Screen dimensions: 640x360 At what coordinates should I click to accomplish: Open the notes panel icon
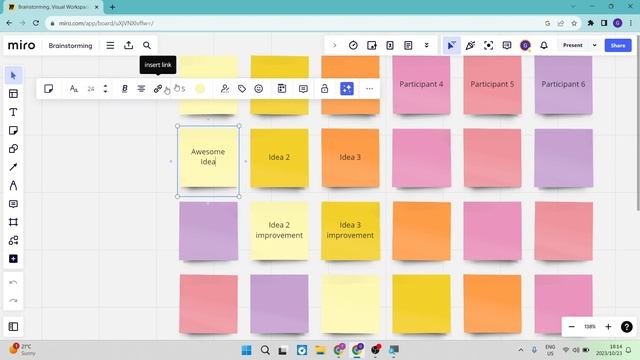408,45
